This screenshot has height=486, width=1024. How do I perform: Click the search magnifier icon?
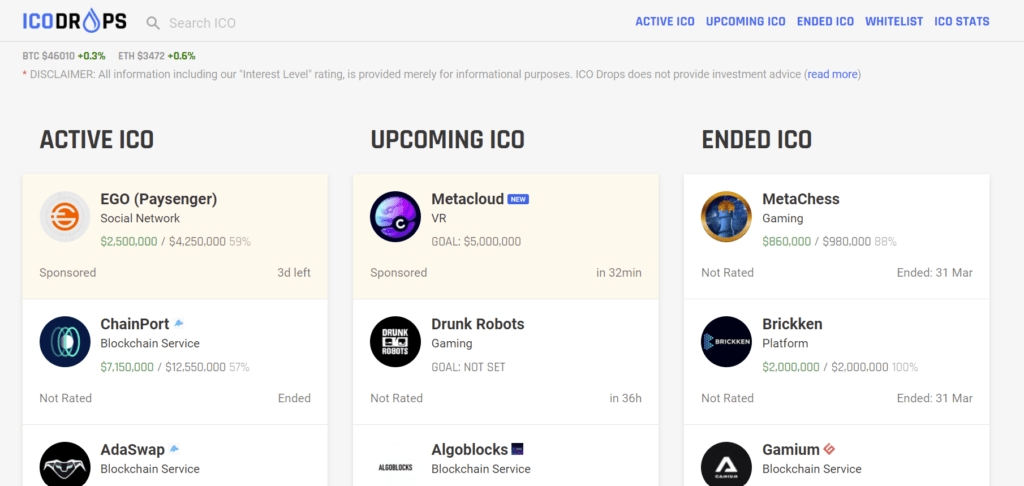tap(153, 22)
